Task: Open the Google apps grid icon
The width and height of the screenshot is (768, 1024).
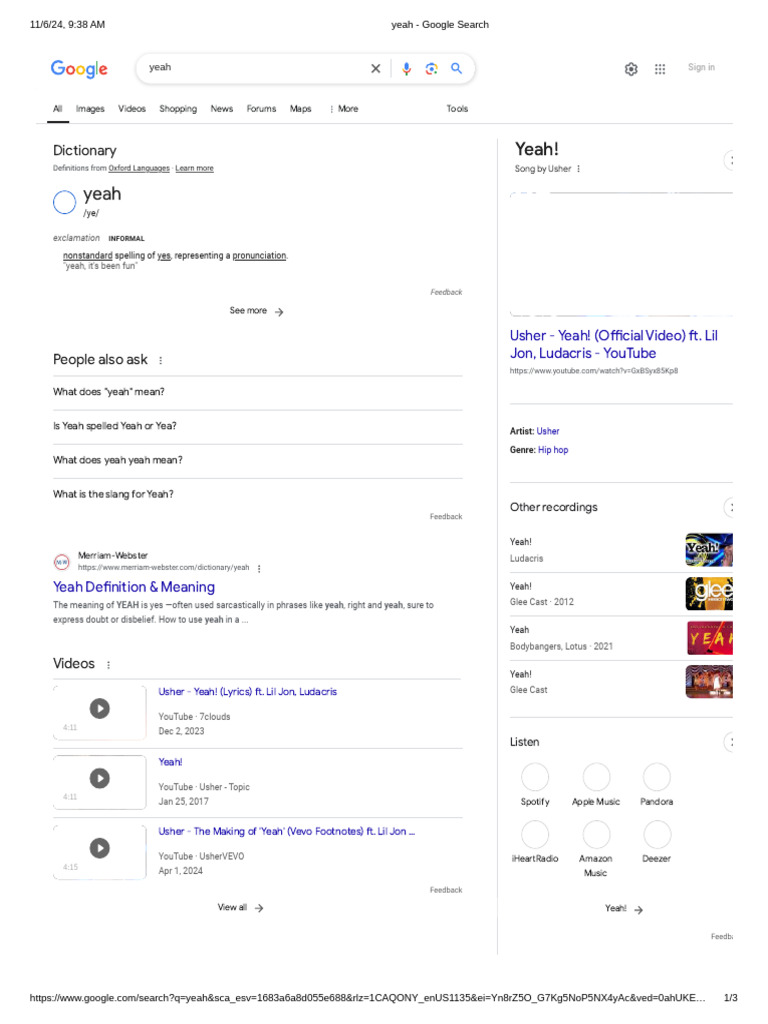Action: (x=660, y=69)
